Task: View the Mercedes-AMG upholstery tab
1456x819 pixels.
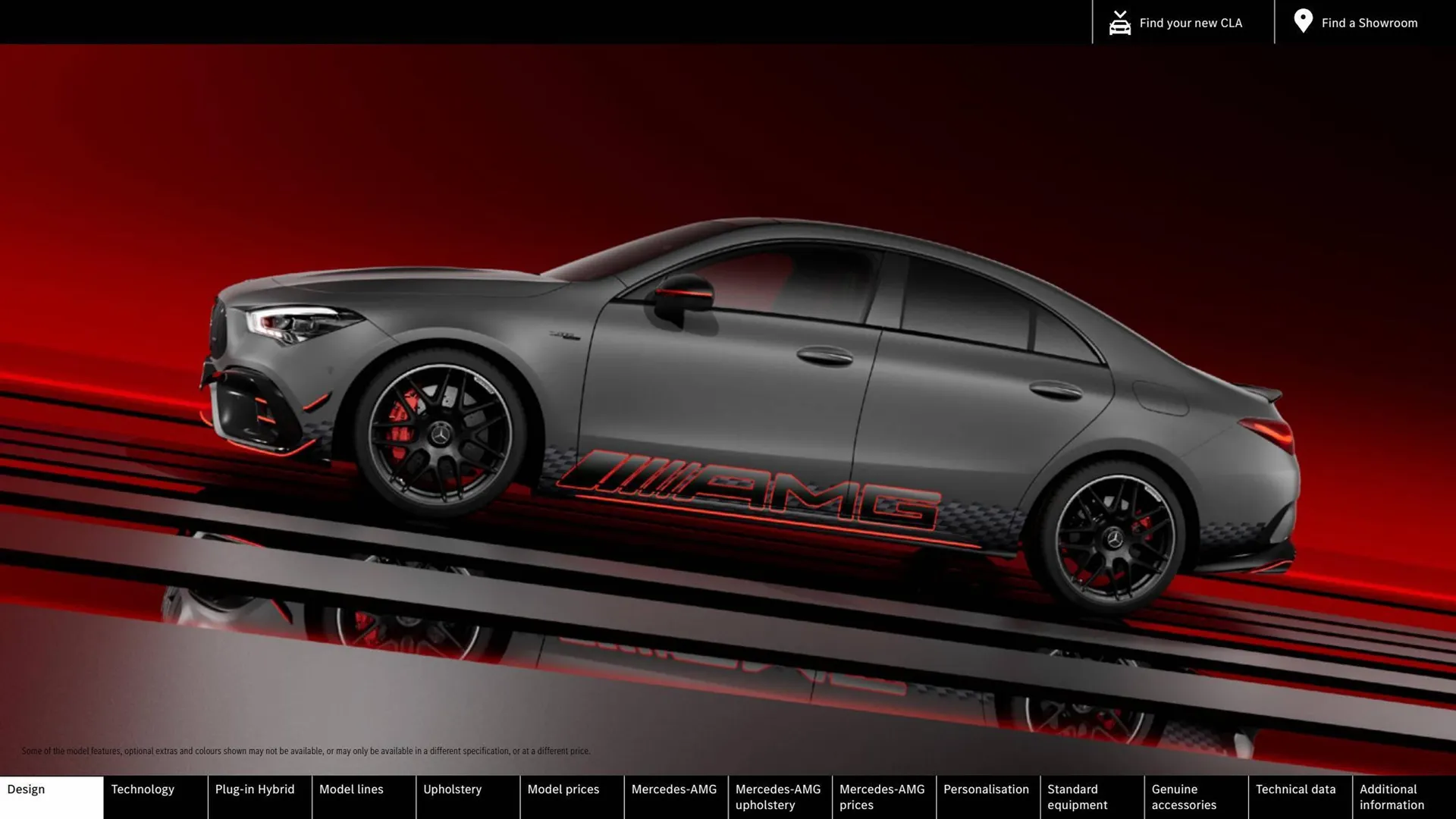Action: (x=778, y=797)
